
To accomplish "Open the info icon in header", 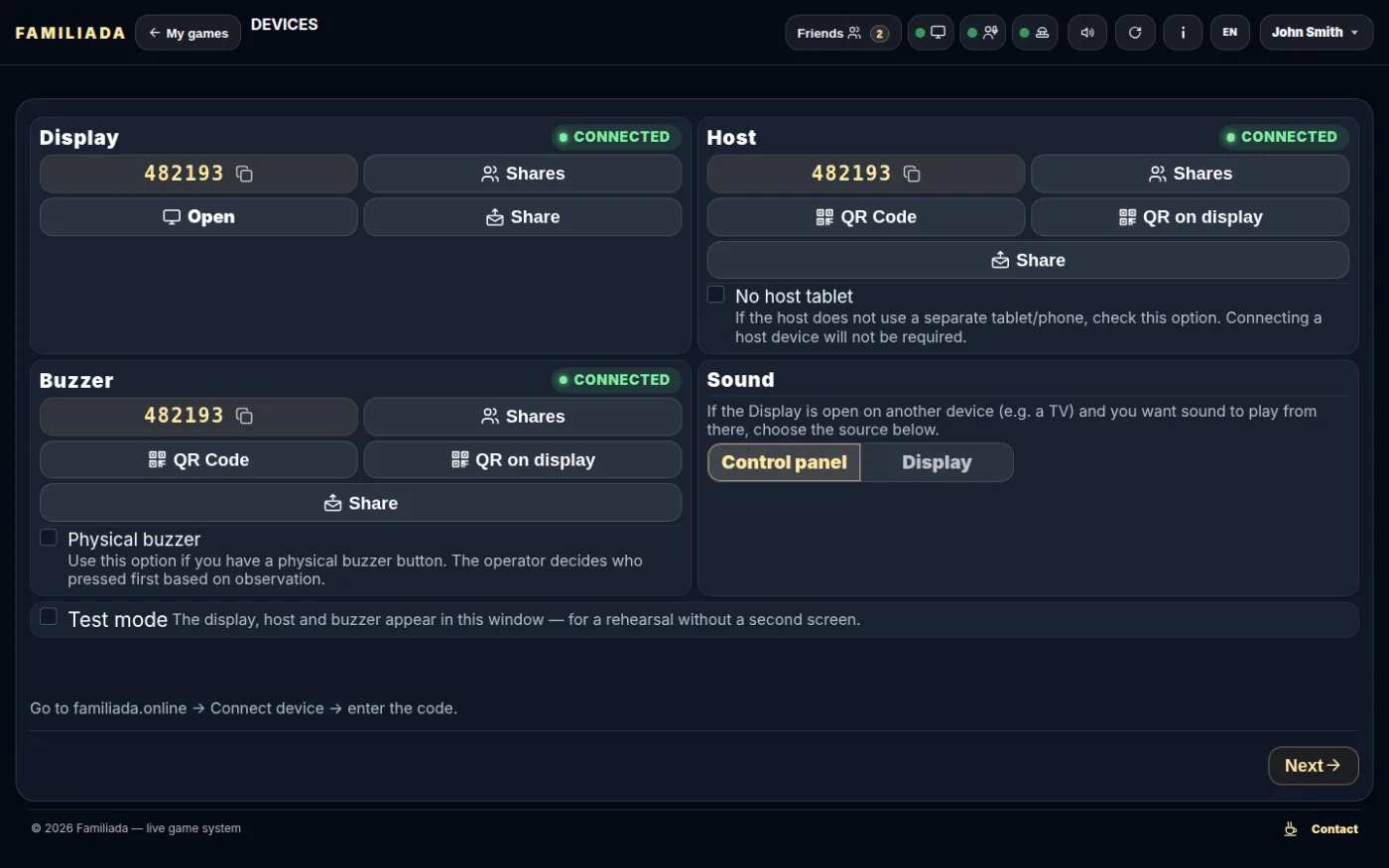I will point(1183,33).
